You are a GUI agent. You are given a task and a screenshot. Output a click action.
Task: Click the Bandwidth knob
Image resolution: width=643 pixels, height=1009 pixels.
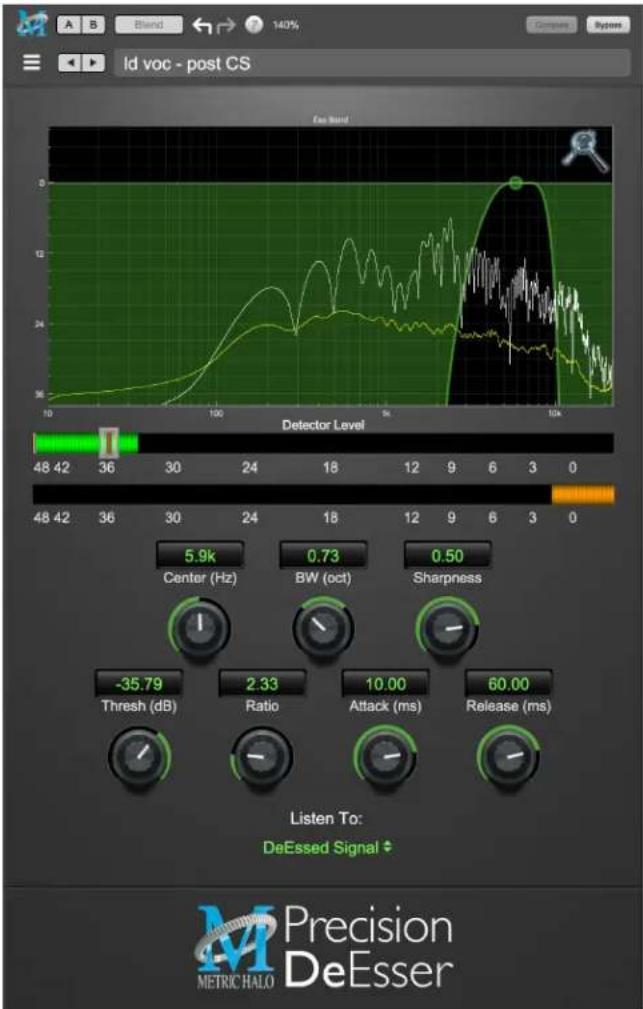pyautogui.click(x=323, y=627)
